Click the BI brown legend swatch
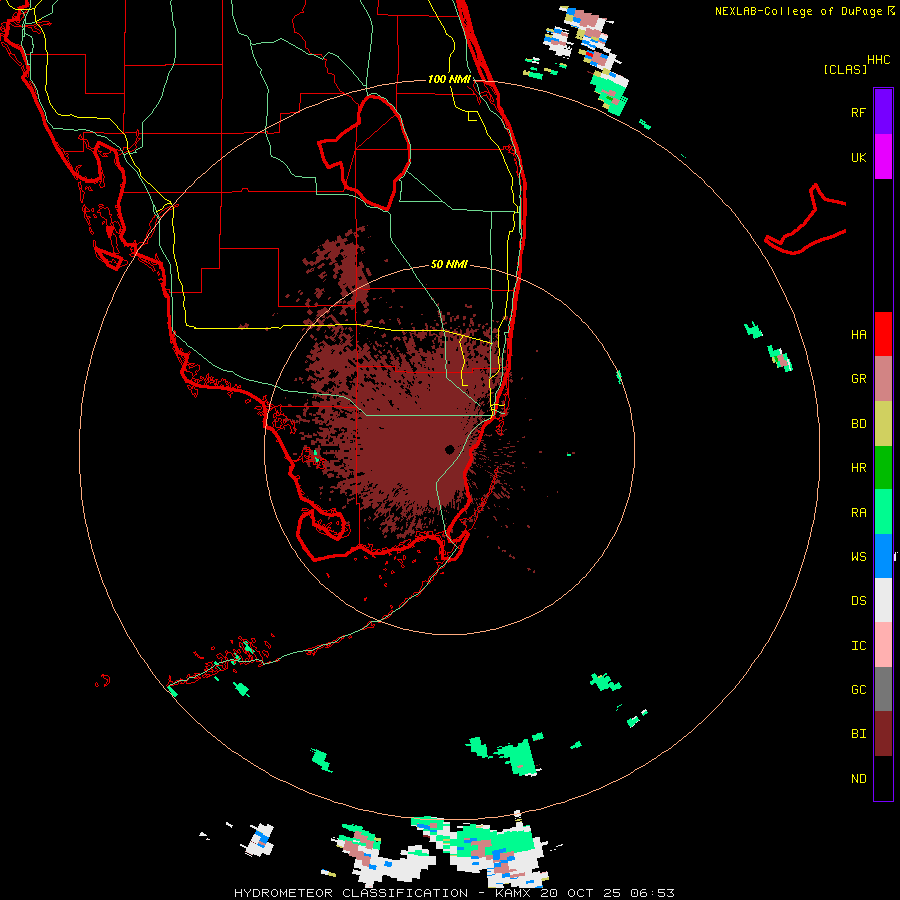The image size is (900, 900). (883, 734)
